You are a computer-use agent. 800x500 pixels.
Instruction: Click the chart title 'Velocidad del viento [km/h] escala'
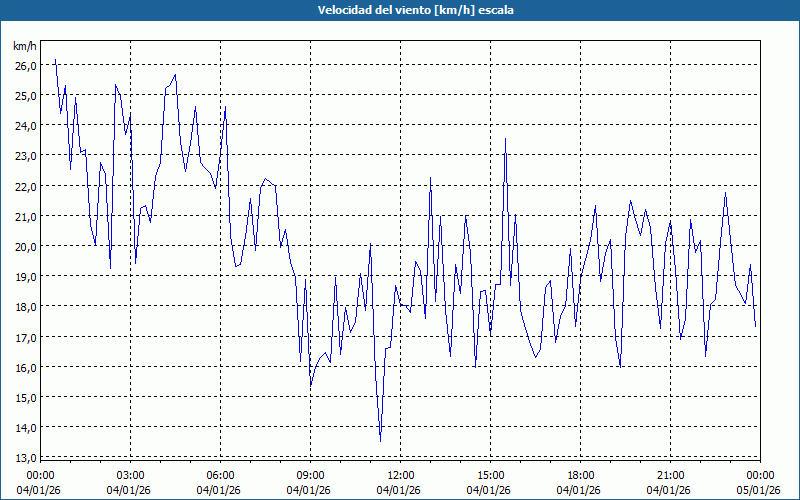pos(400,11)
